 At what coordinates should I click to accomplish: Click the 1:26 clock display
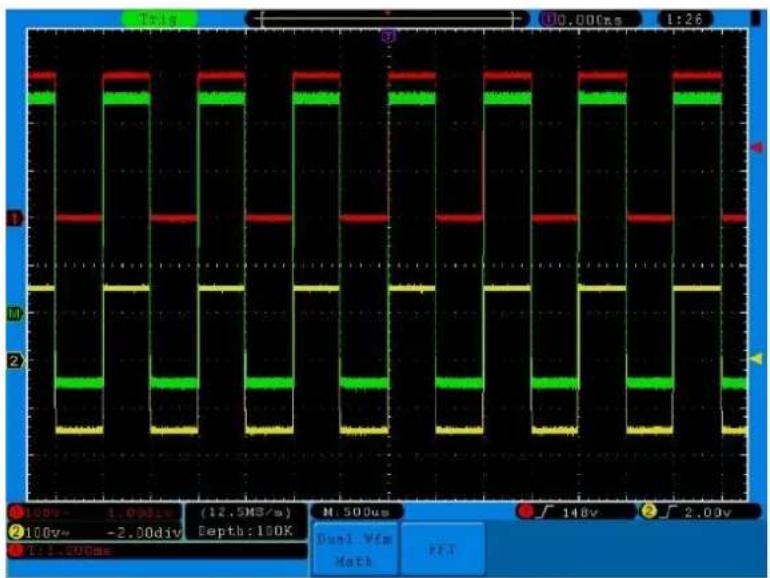point(684,19)
